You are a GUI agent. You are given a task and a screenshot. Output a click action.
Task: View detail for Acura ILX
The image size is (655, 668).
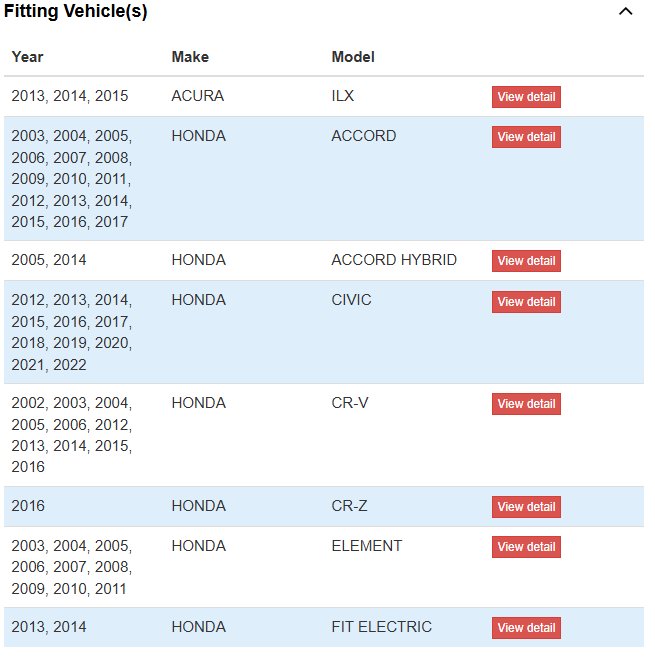526,97
